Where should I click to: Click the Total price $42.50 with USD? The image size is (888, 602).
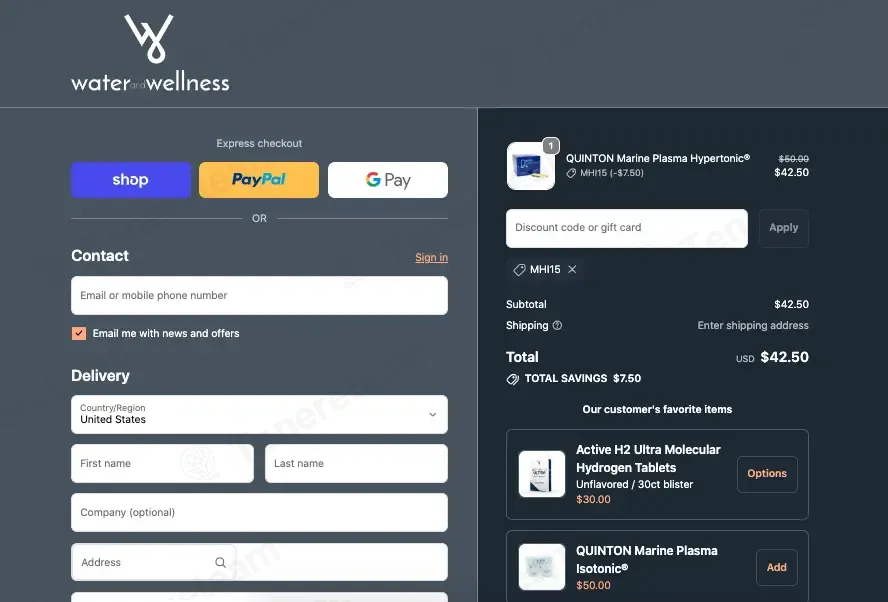[x=772, y=357]
